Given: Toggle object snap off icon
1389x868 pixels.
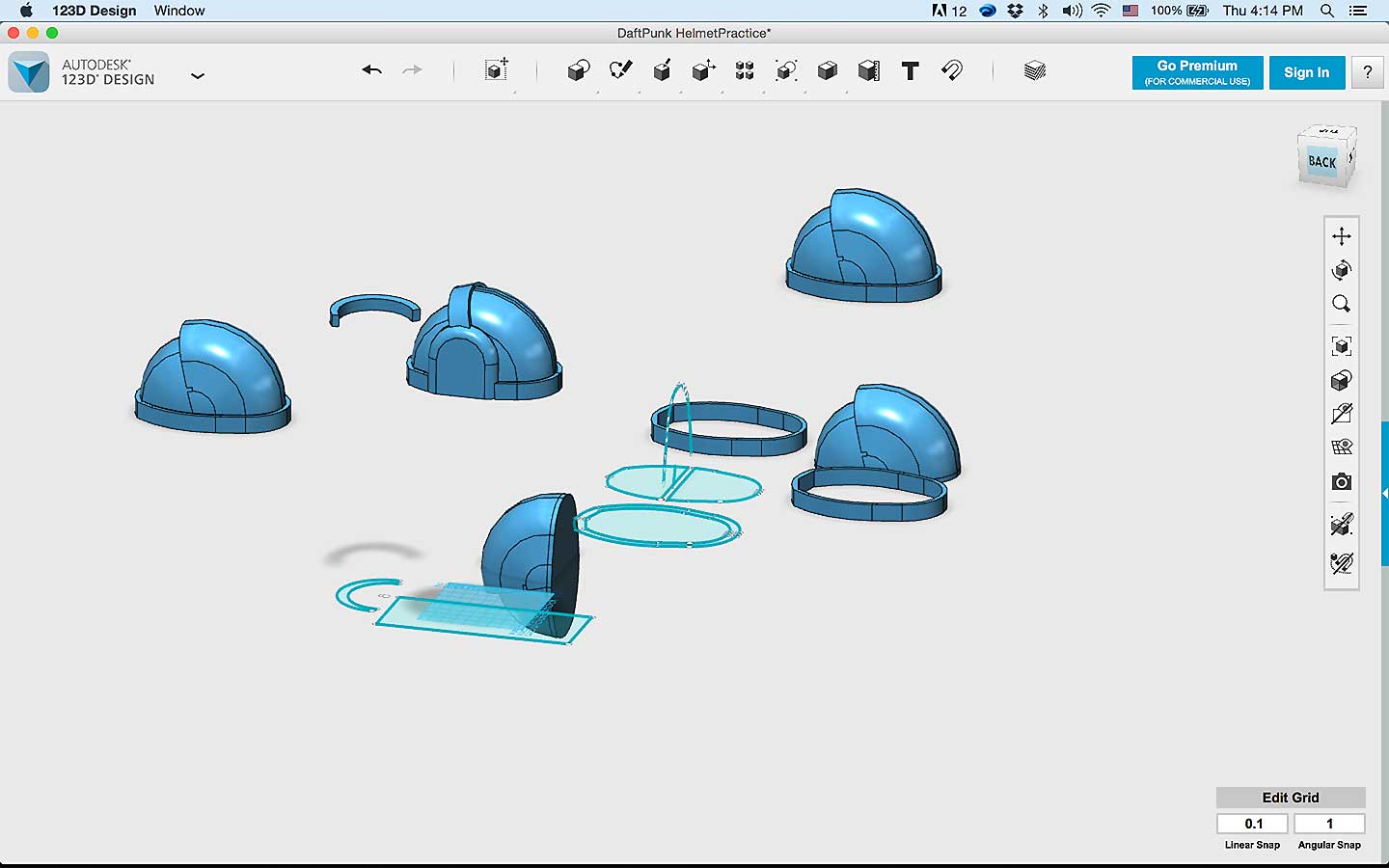Looking at the screenshot, I should tap(1342, 525).
